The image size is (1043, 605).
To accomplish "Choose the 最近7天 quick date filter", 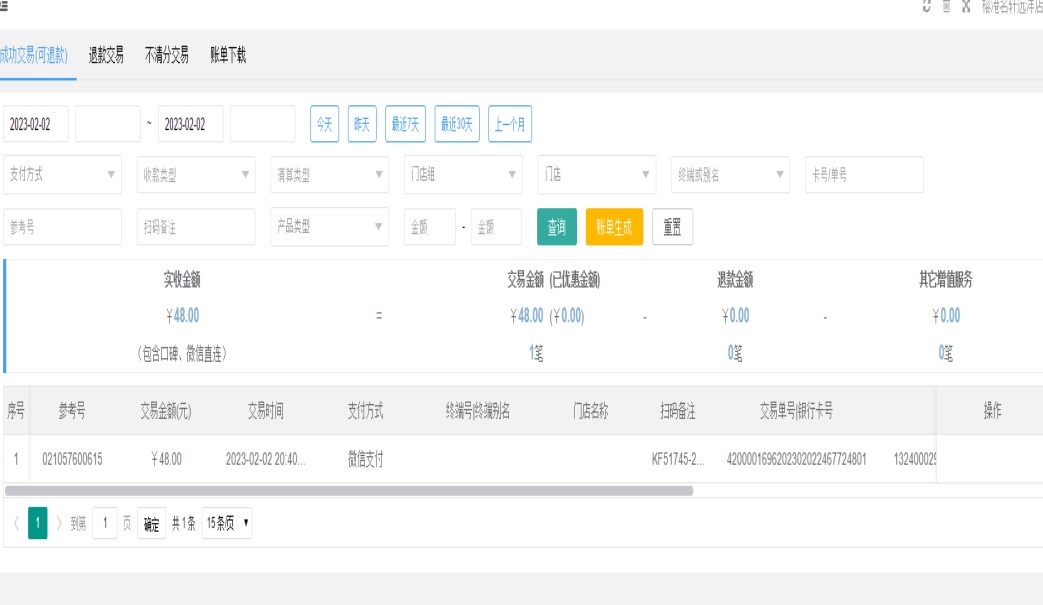I will tap(406, 124).
